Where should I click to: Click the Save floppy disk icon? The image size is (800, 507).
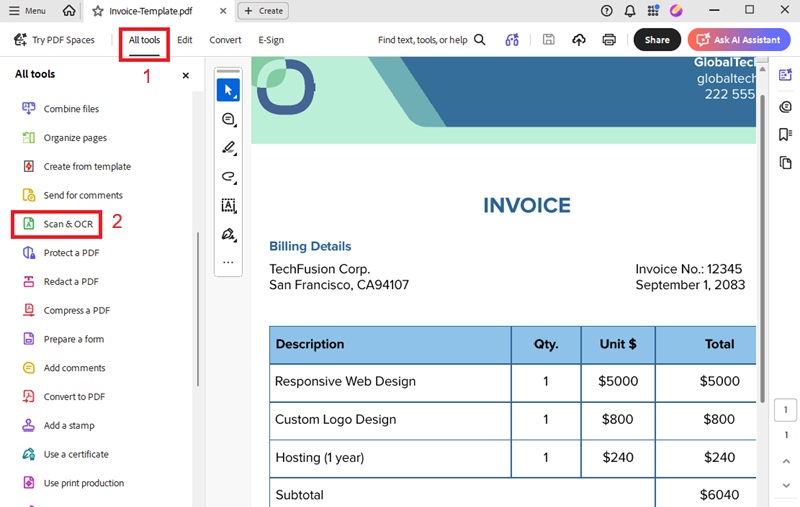pyautogui.click(x=548, y=40)
